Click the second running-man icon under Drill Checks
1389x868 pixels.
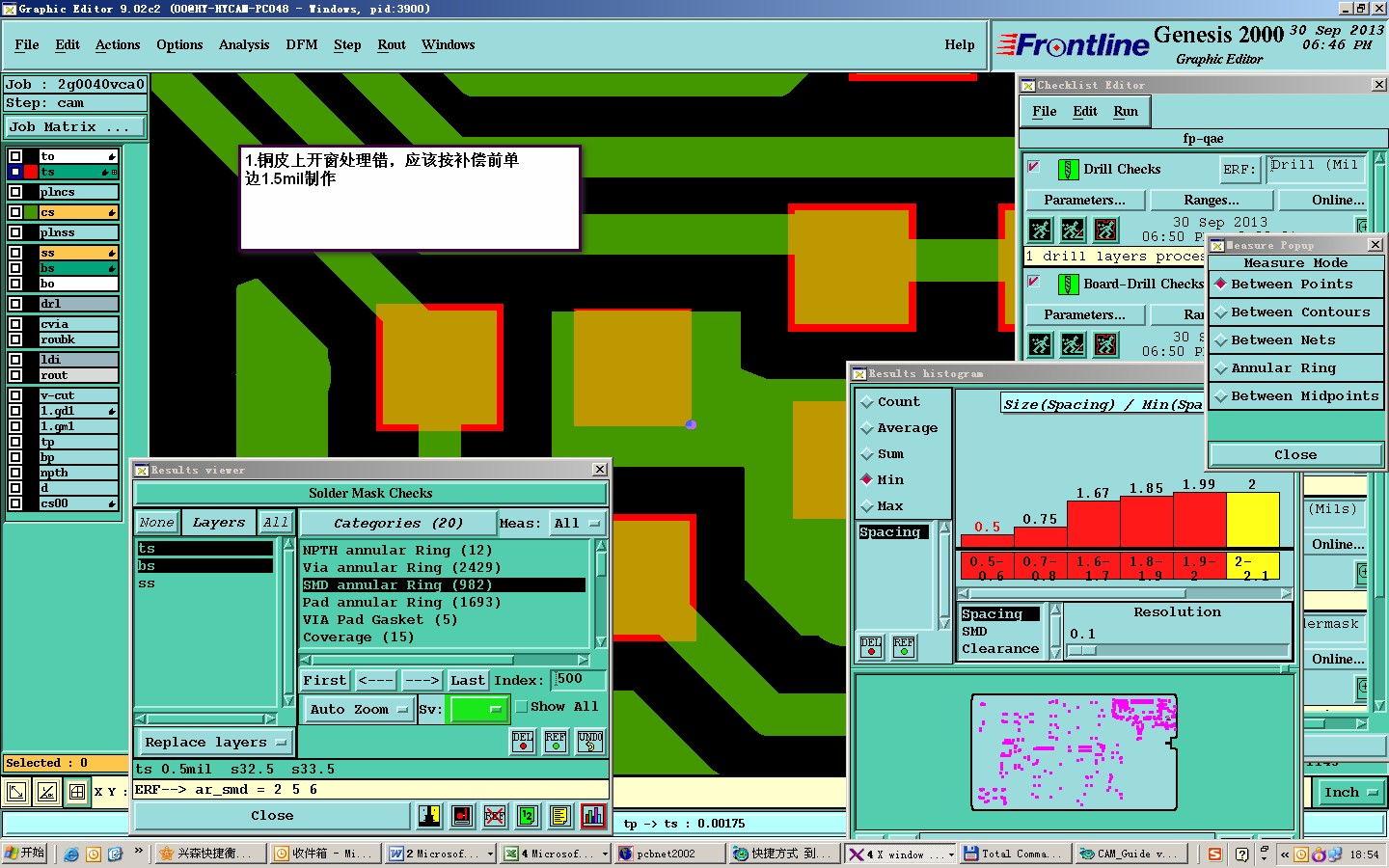pos(1073,230)
